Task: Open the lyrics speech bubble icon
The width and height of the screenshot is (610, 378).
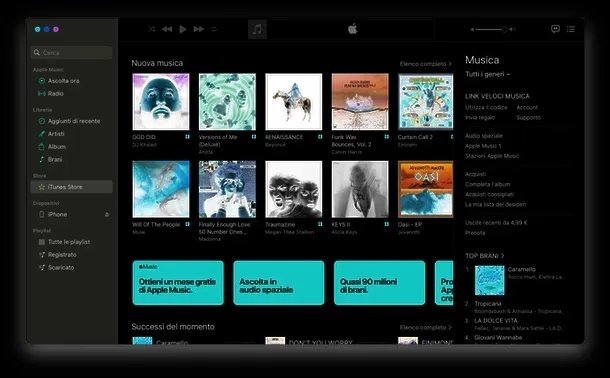Action: pos(555,29)
